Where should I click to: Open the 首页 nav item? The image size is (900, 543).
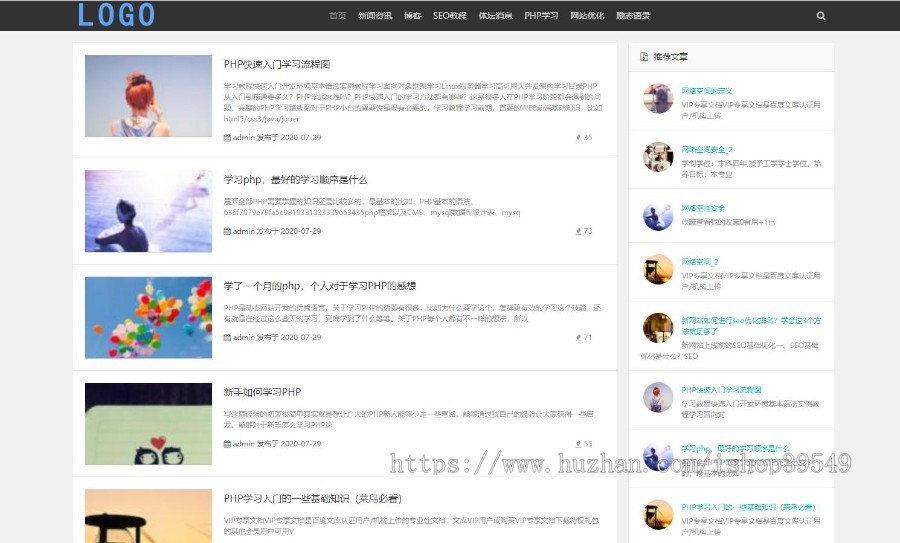(x=338, y=15)
